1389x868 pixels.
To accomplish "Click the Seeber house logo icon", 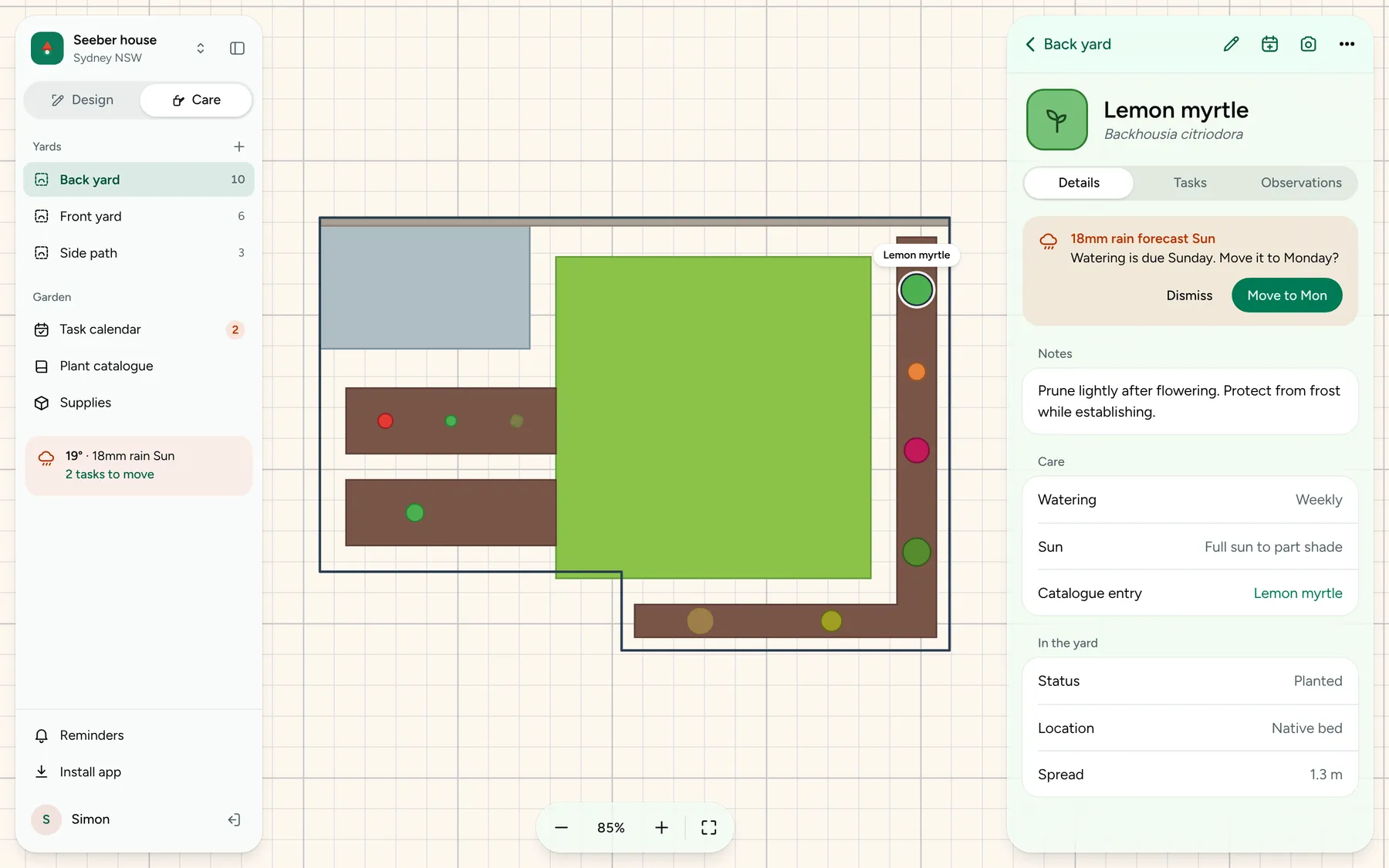I will click(47, 49).
